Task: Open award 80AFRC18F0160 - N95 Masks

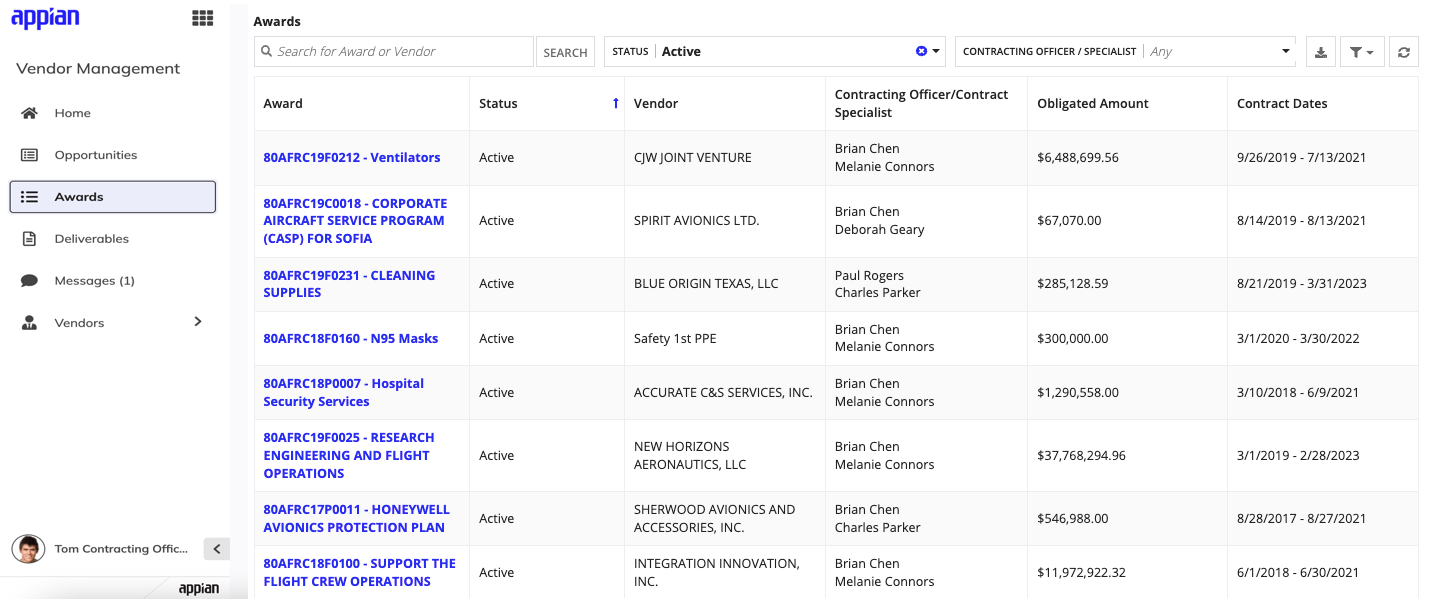Action: point(351,339)
